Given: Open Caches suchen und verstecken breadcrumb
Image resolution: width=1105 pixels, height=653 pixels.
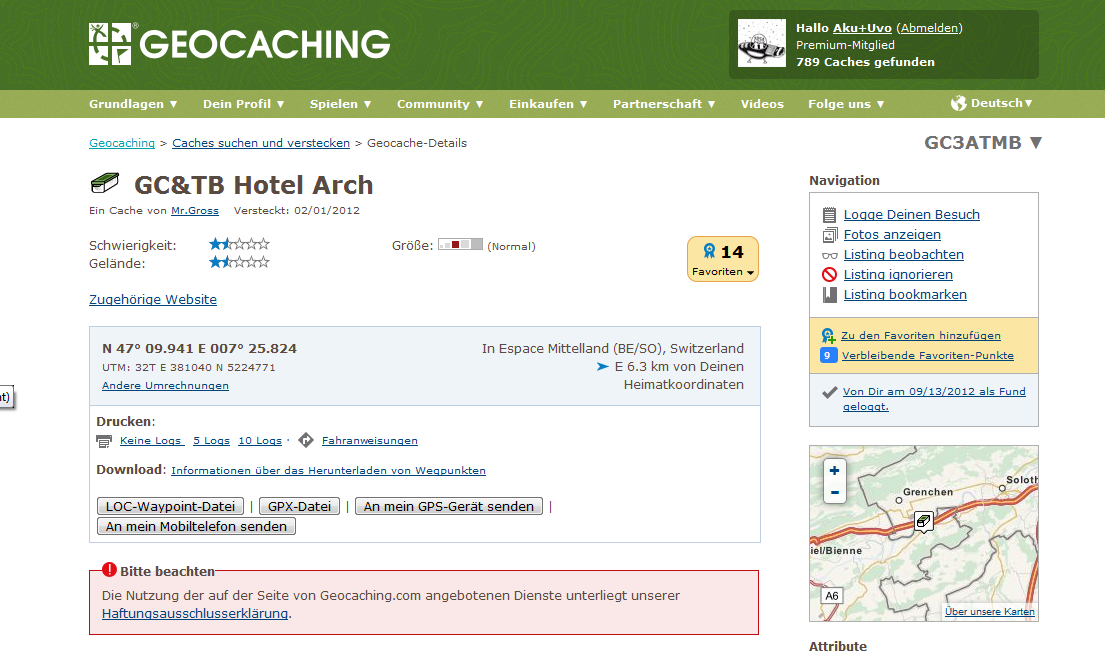Looking at the screenshot, I should 261,143.
